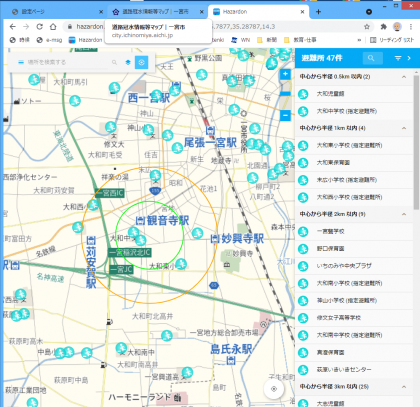Open the browser extensions puzzle icon
420x407 pixels.
(383, 27)
